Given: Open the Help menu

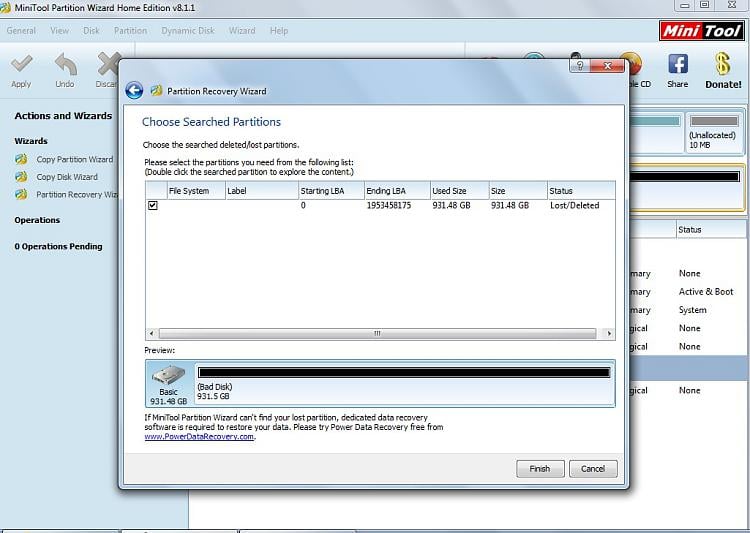Looking at the screenshot, I should pos(279,31).
